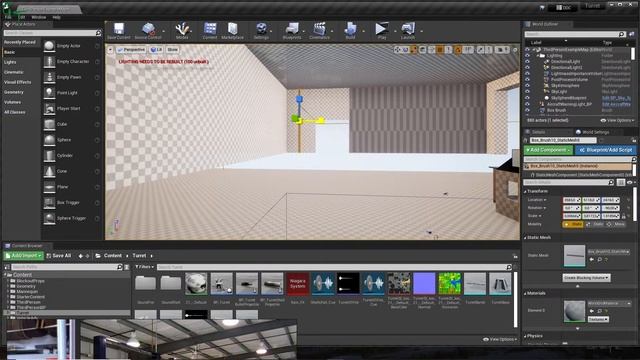Select the Plane shape in Place Actors
The width and height of the screenshot is (640, 360).
pos(72,187)
